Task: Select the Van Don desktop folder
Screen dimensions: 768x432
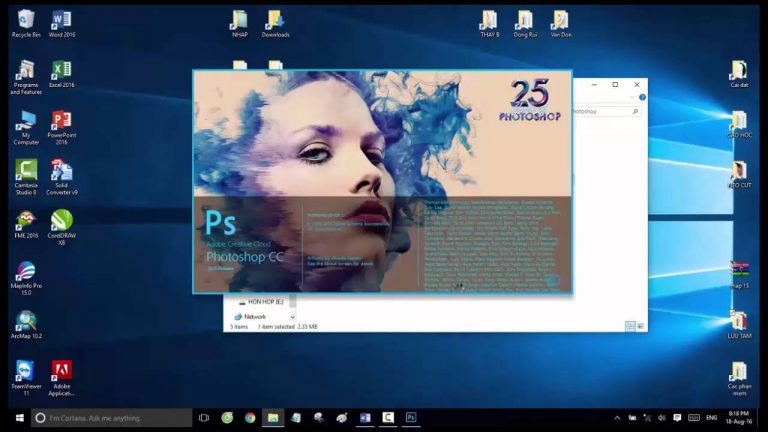Action: (561, 24)
